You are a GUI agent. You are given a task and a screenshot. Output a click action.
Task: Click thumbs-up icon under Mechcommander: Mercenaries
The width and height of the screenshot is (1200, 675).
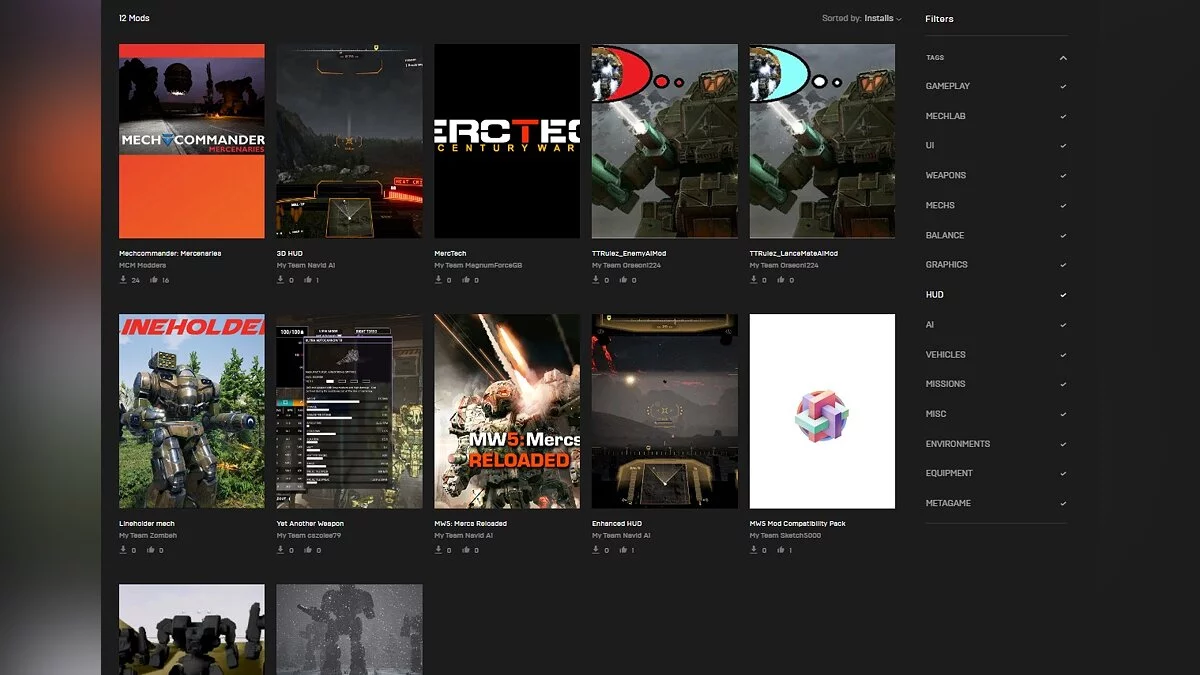tap(155, 280)
